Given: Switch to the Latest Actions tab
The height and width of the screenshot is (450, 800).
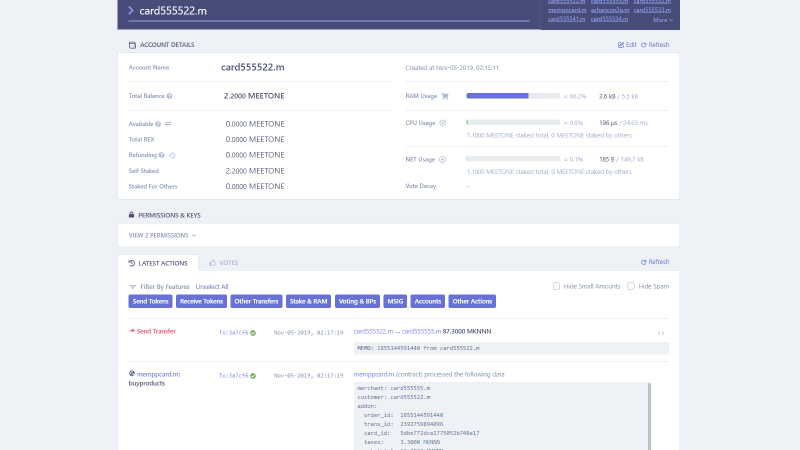Looking at the screenshot, I should [x=158, y=263].
